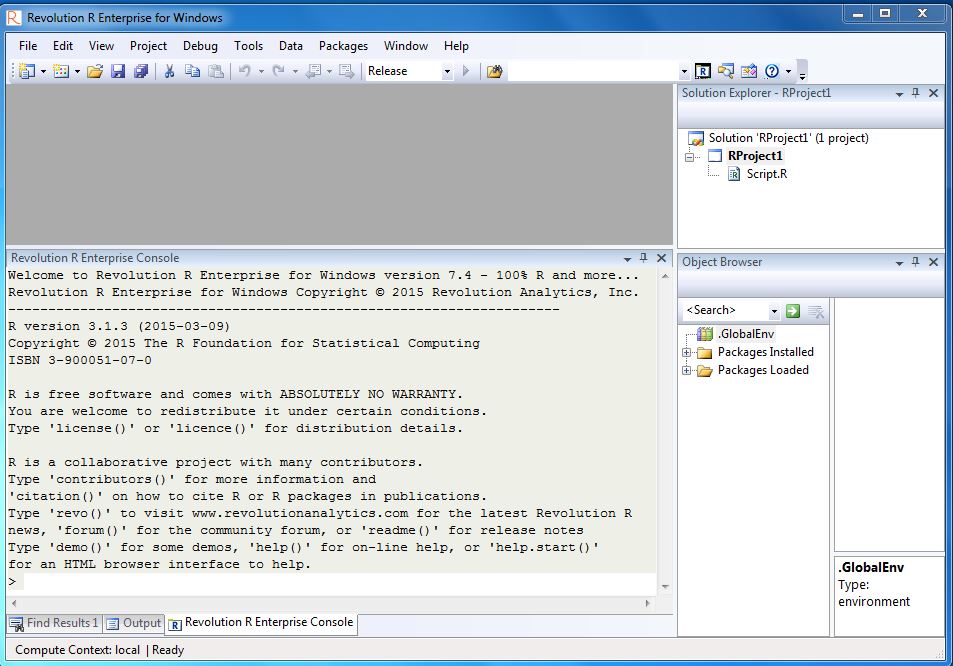Select Solution 'RProject1' node in Solution Explorer
The image size is (953, 666).
788,138
